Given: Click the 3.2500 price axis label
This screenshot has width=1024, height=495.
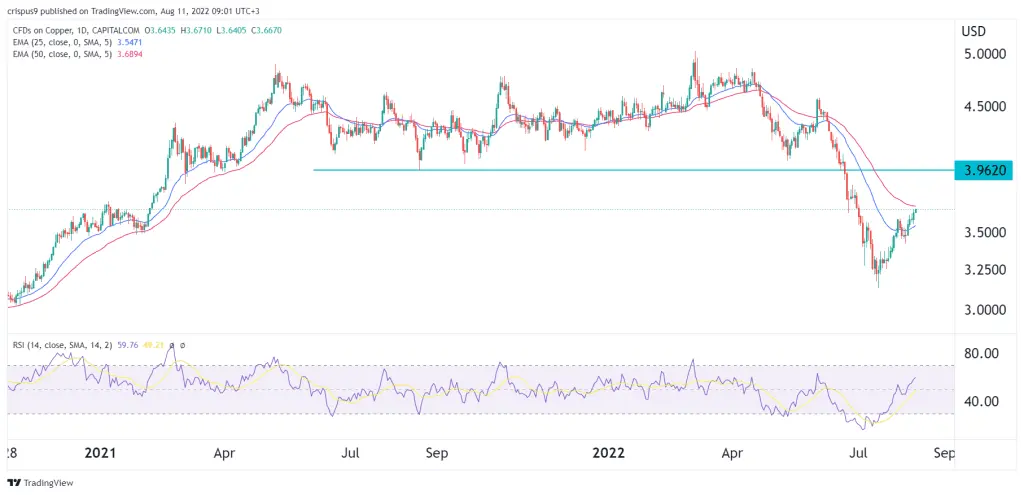Looking at the screenshot, I should pyautogui.click(x=987, y=270).
